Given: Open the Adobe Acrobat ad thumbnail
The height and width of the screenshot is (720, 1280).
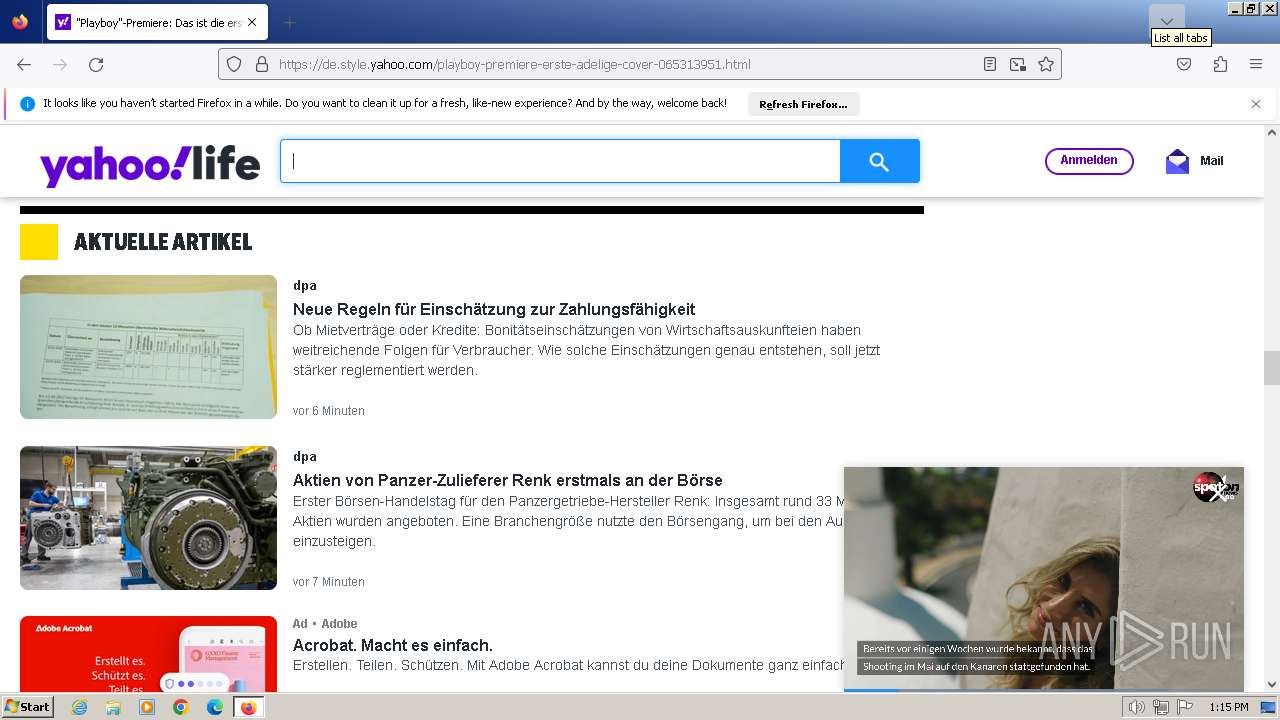Looking at the screenshot, I should coord(148,654).
